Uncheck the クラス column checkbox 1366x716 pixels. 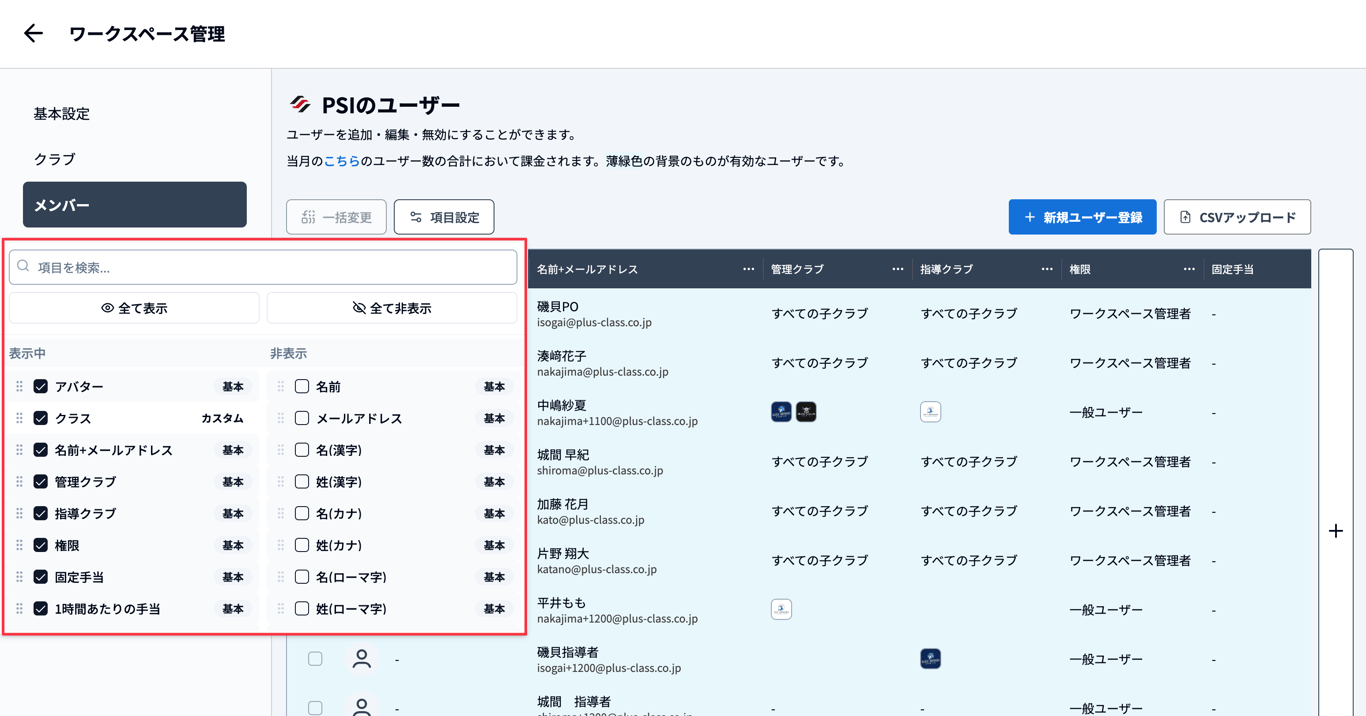coord(41,418)
